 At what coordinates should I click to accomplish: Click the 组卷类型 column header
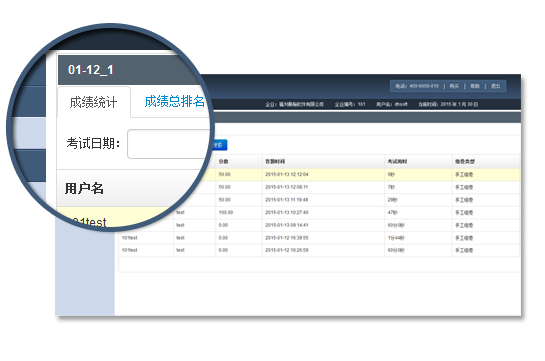pos(465,162)
